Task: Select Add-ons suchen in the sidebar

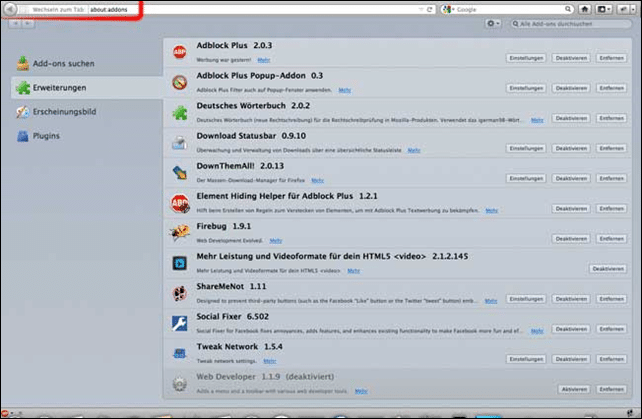Action: pyautogui.click(x=55, y=63)
